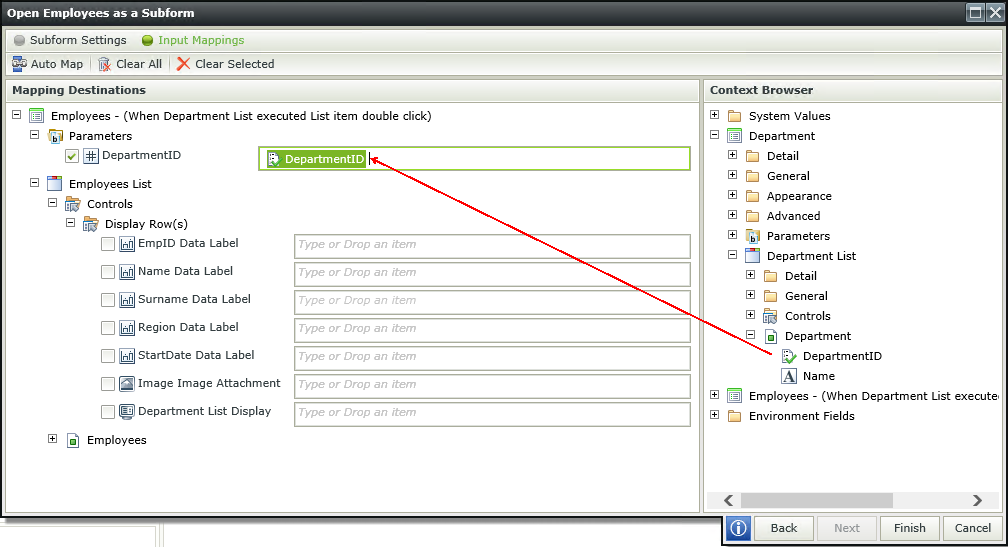Click the Image Attachment control icon
Screen dimensions: 1008x547
click(127, 384)
